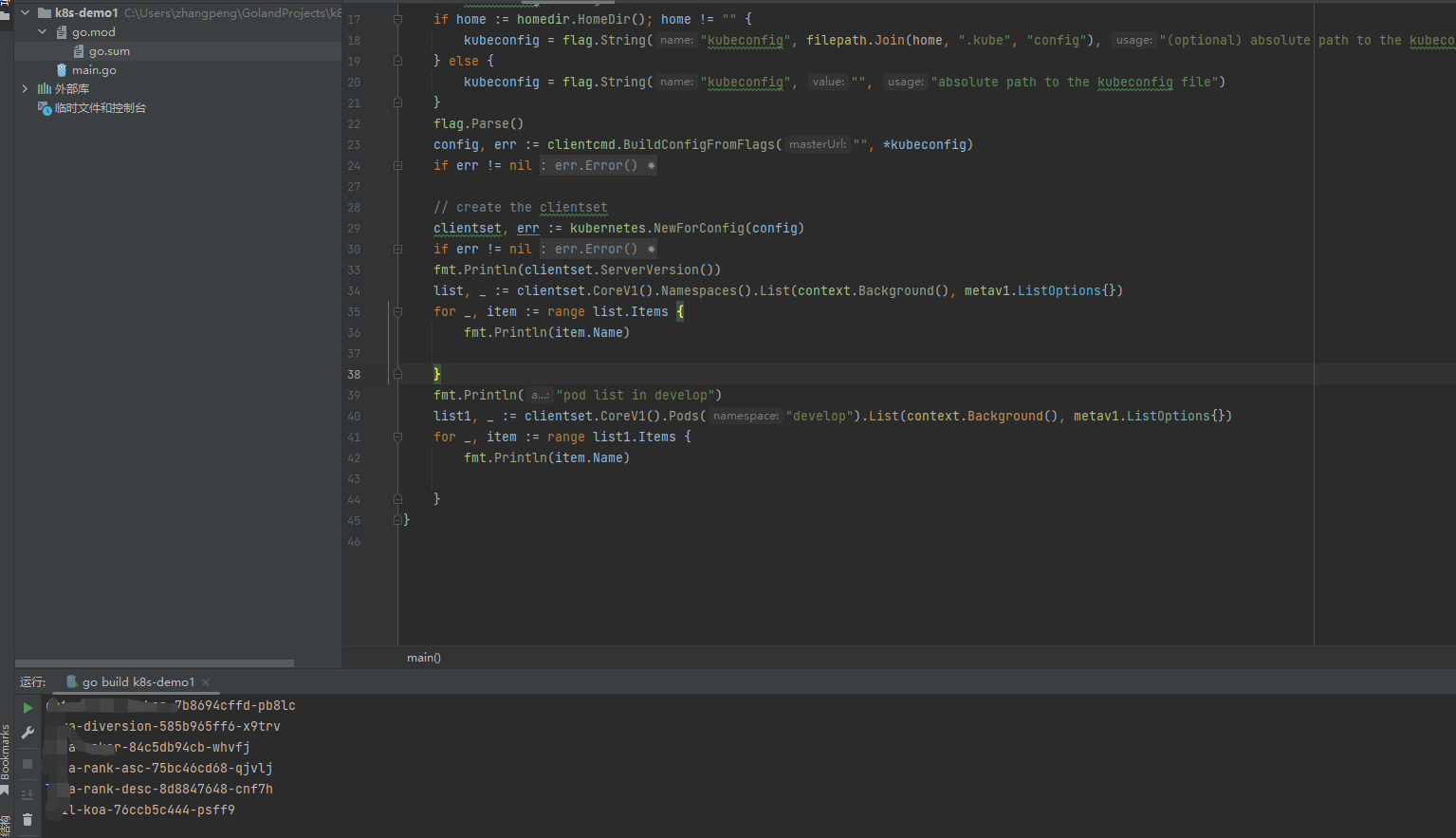Click the file icon beside go.mod
This screenshot has width=1456, height=838.
[x=62, y=32]
